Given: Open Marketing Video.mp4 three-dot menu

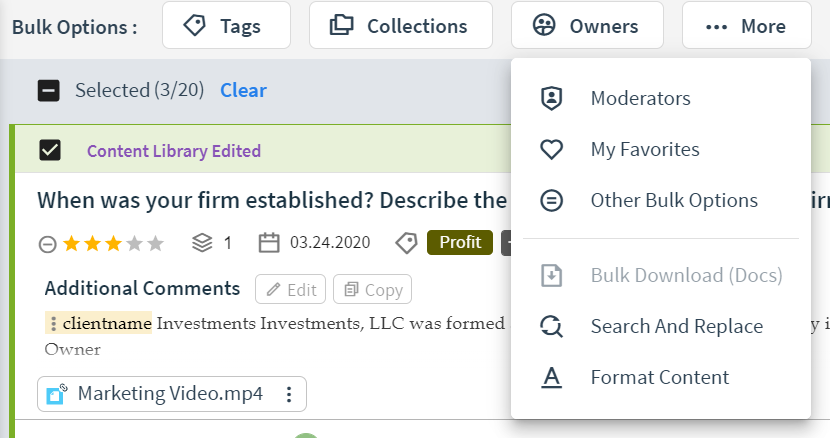Looking at the screenshot, I should pos(289,394).
